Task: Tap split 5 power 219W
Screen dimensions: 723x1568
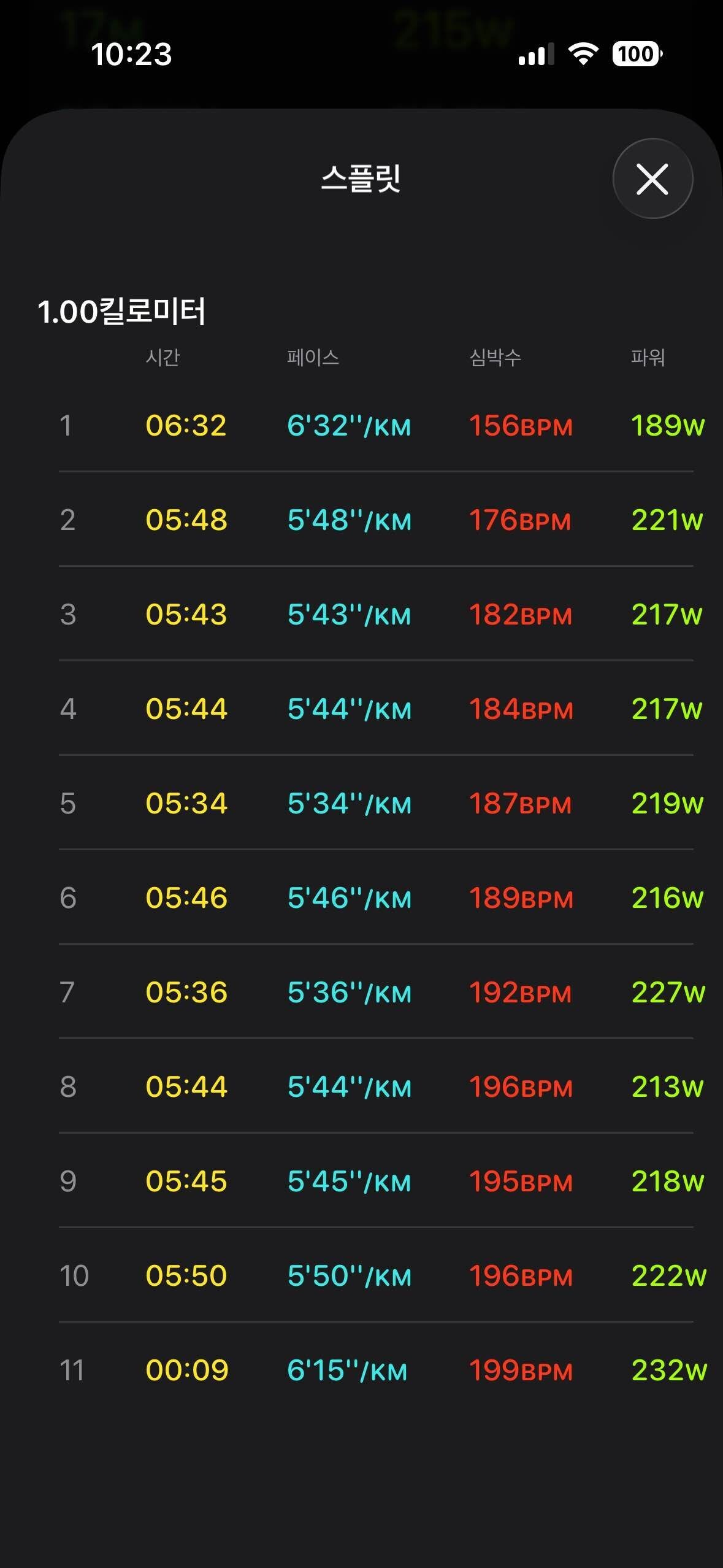Action: 667,804
